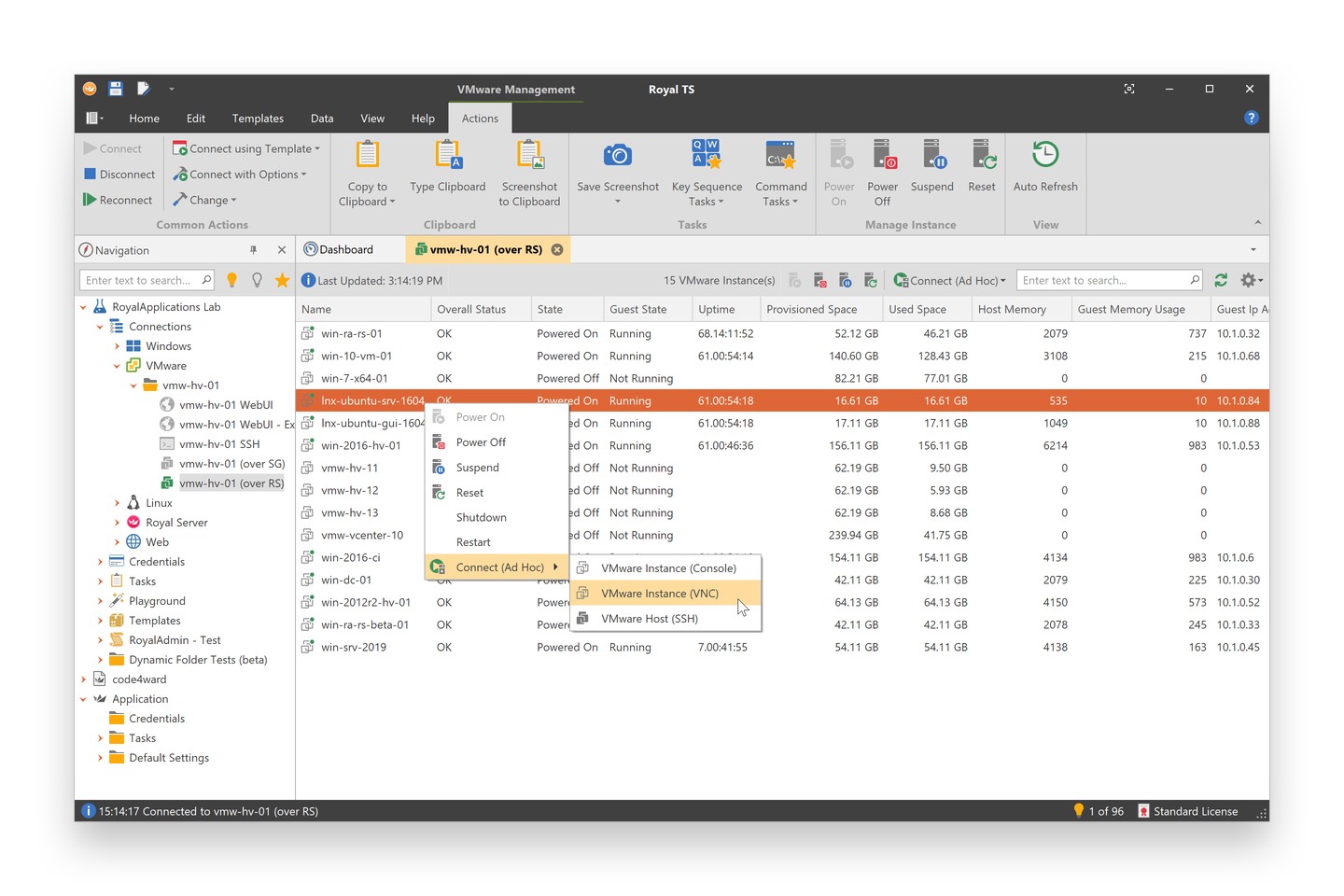
Task: Collapse the vmw-hv-01 folder in the tree
Action: click(133, 385)
